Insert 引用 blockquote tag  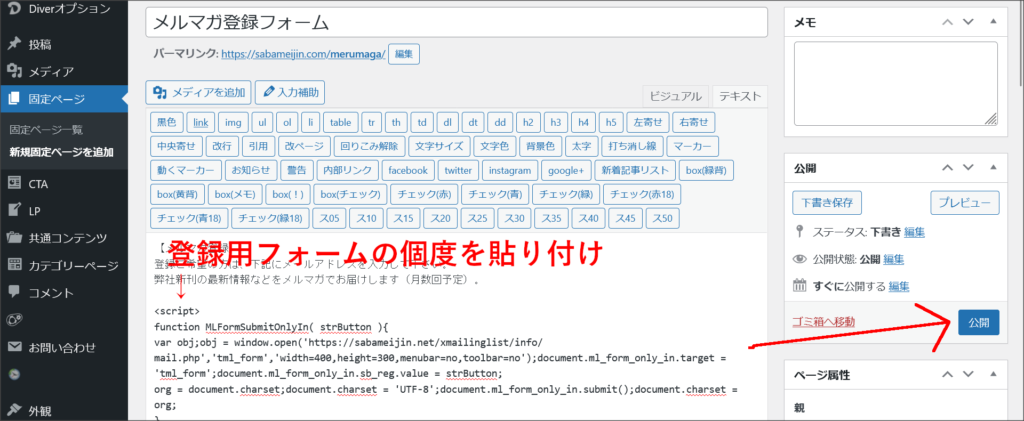coord(259,146)
